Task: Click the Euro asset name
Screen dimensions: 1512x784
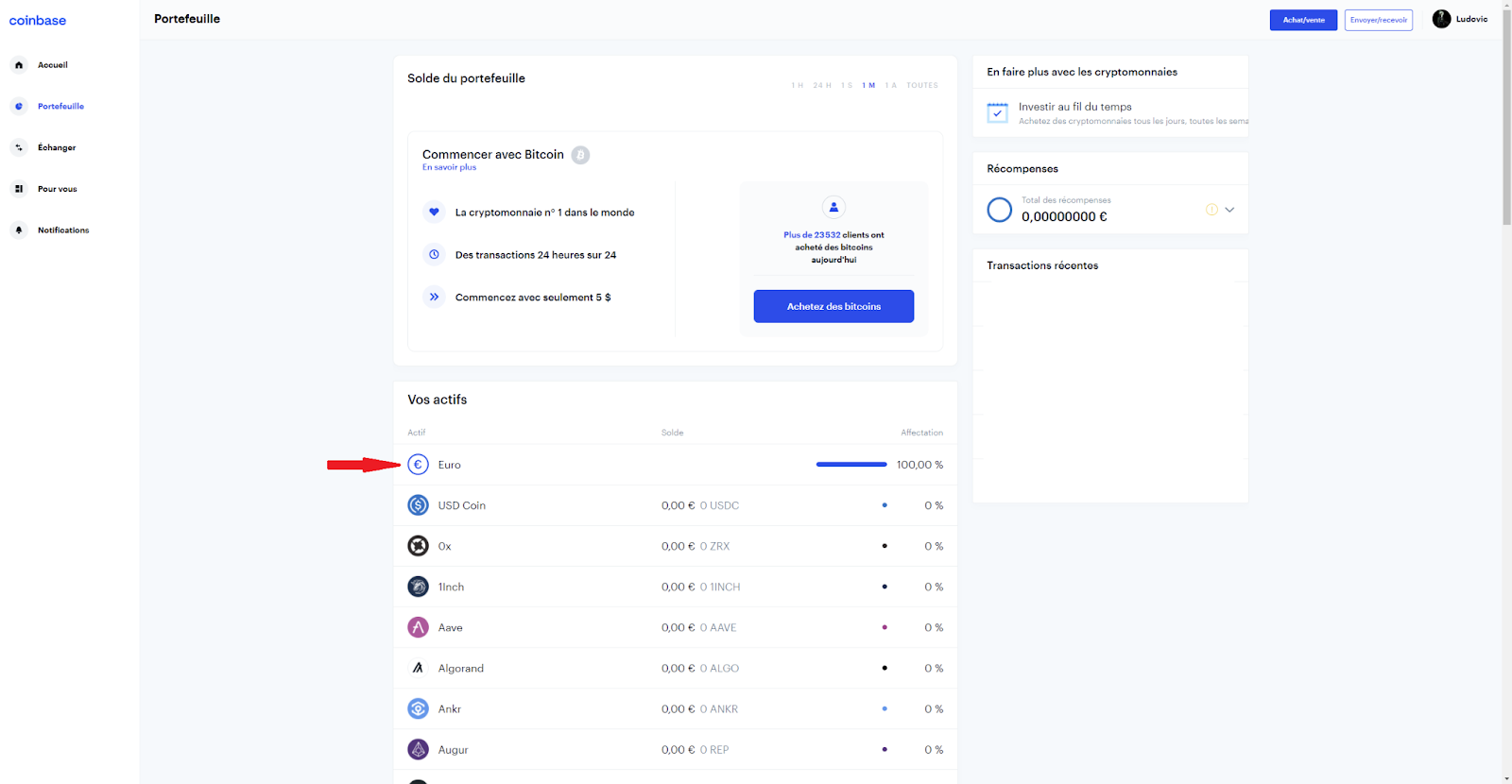Action: click(450, 465)
